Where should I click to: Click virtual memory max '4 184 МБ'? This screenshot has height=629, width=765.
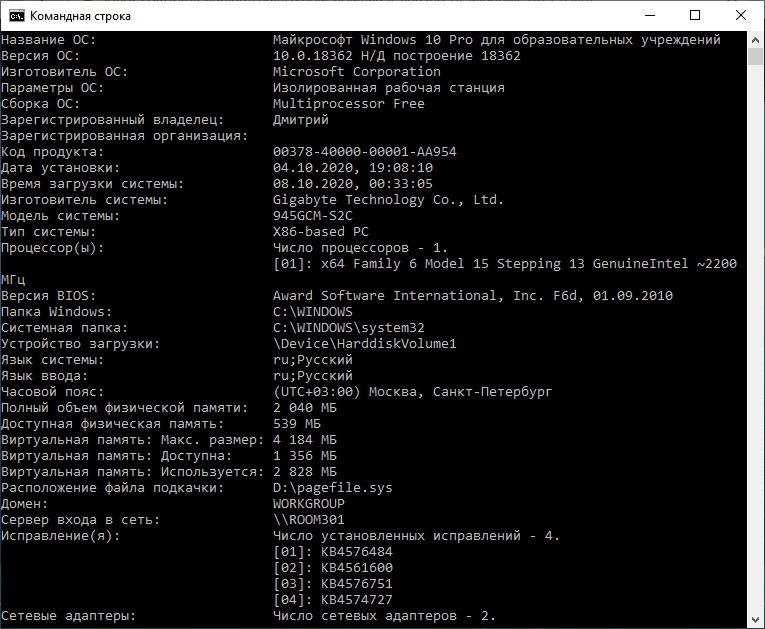(305, 440)
